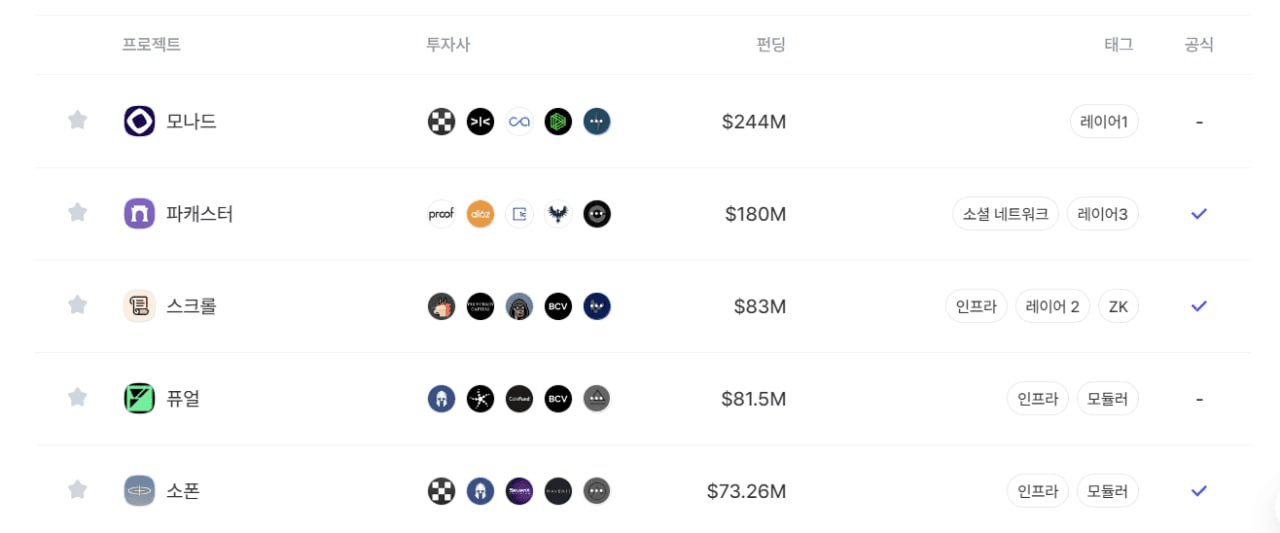Viewport: 1280px width, 533px height.
Task: Click the 스크롤 scroll logo icon
Action: 139,306
